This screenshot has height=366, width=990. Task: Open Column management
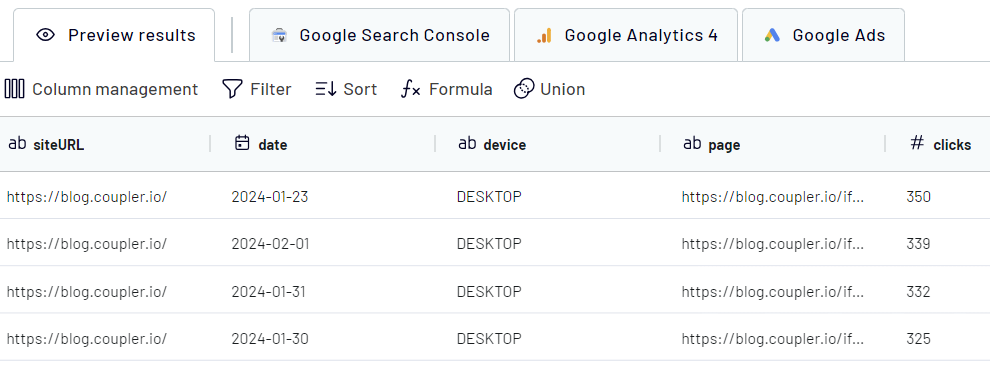(x=101, y=90)
